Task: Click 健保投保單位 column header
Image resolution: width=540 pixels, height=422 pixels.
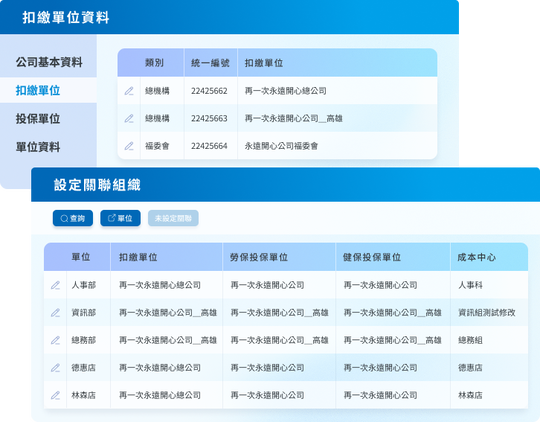Action: [372, 257]
